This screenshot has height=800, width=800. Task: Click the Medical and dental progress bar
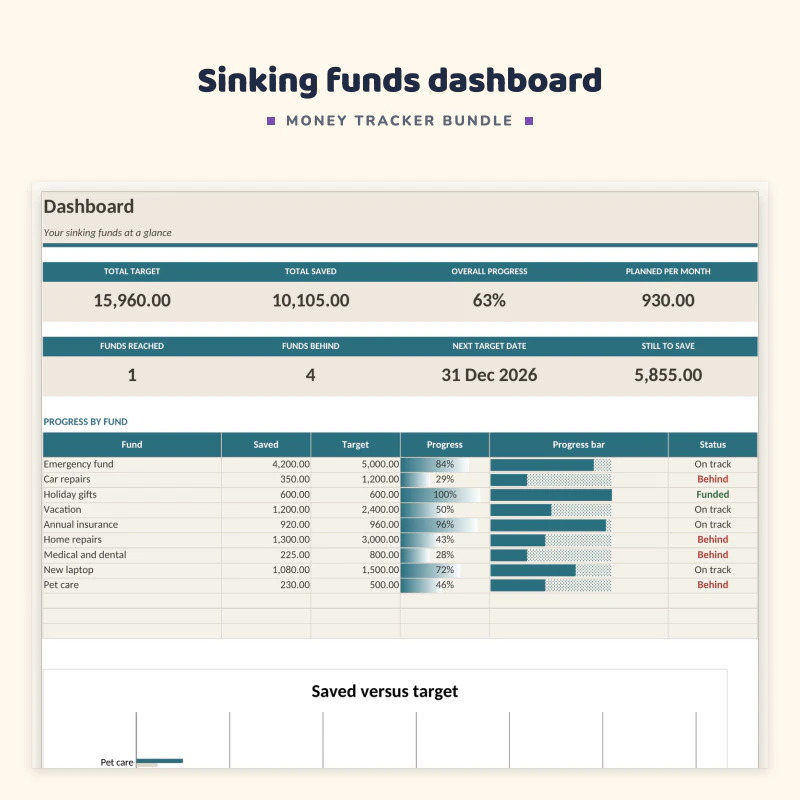click(551, 555)
